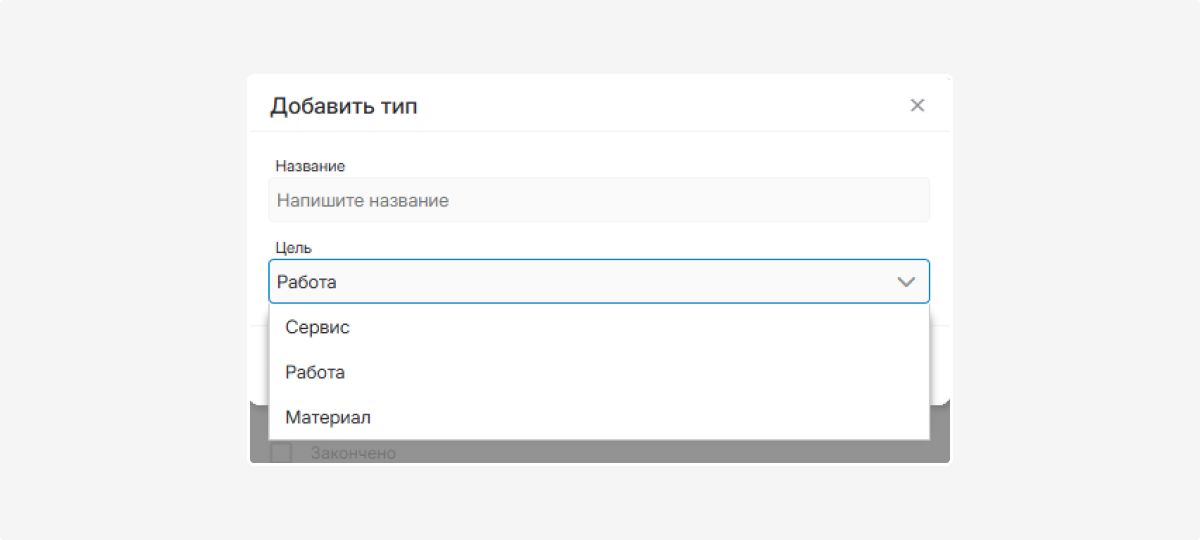The width and height of the screenshot is (1200, 540).
Task: Click the Цель field label
Action: [294, 248]
